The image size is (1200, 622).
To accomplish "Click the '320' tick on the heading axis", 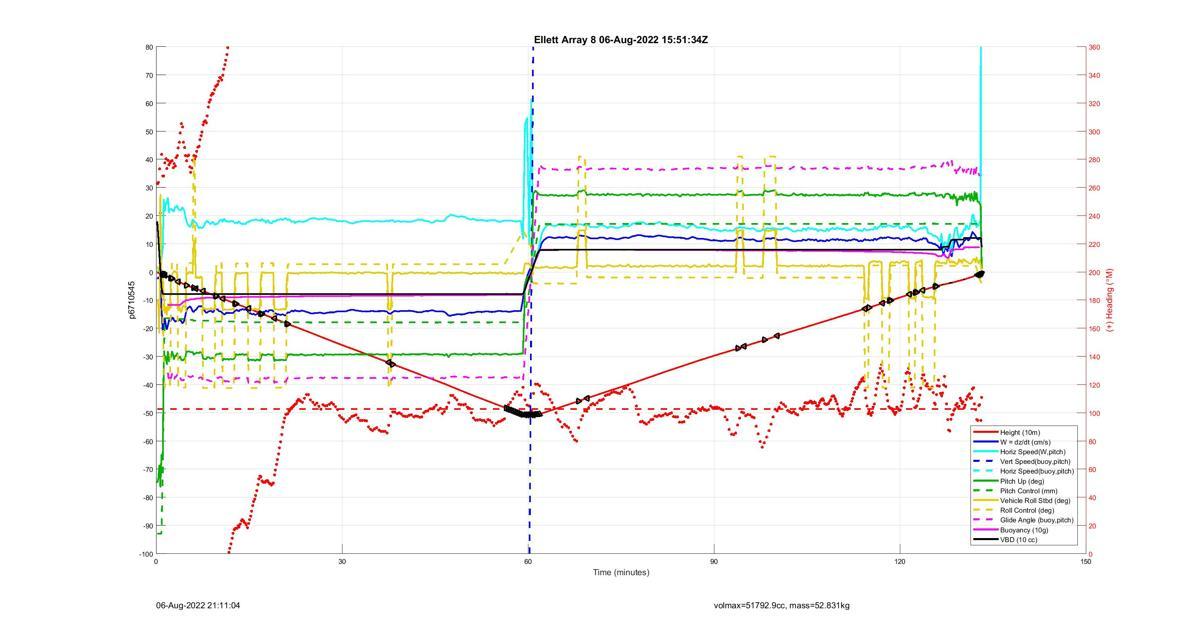I will (1095, 103).
